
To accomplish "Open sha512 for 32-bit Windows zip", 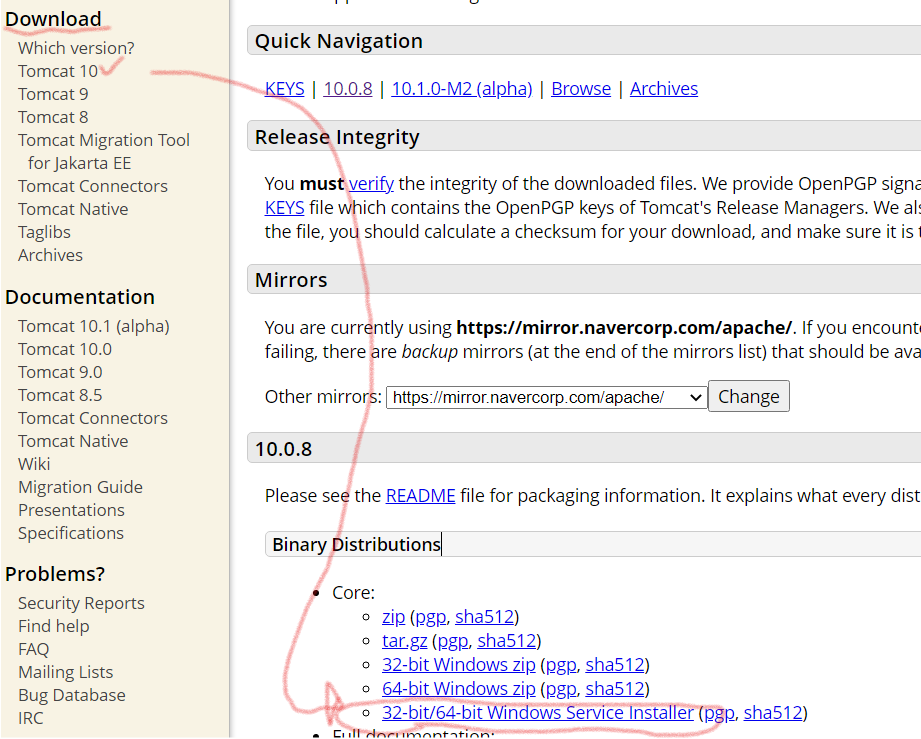I will tap(615, 665).
